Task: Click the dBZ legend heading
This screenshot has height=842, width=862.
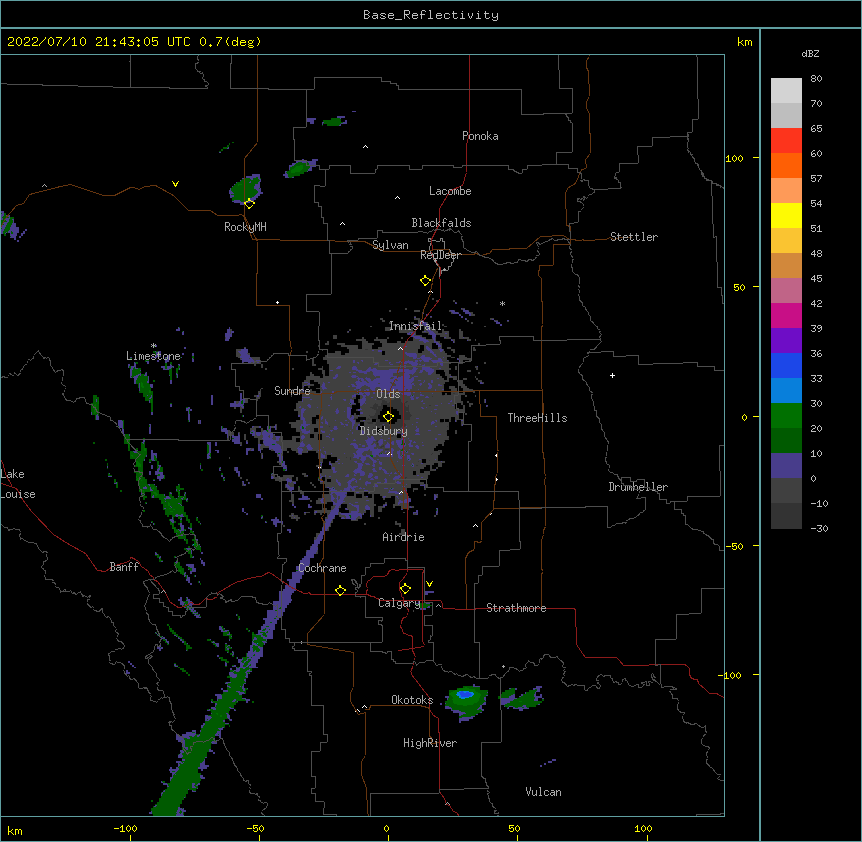Action: click(x=810, y=53)
